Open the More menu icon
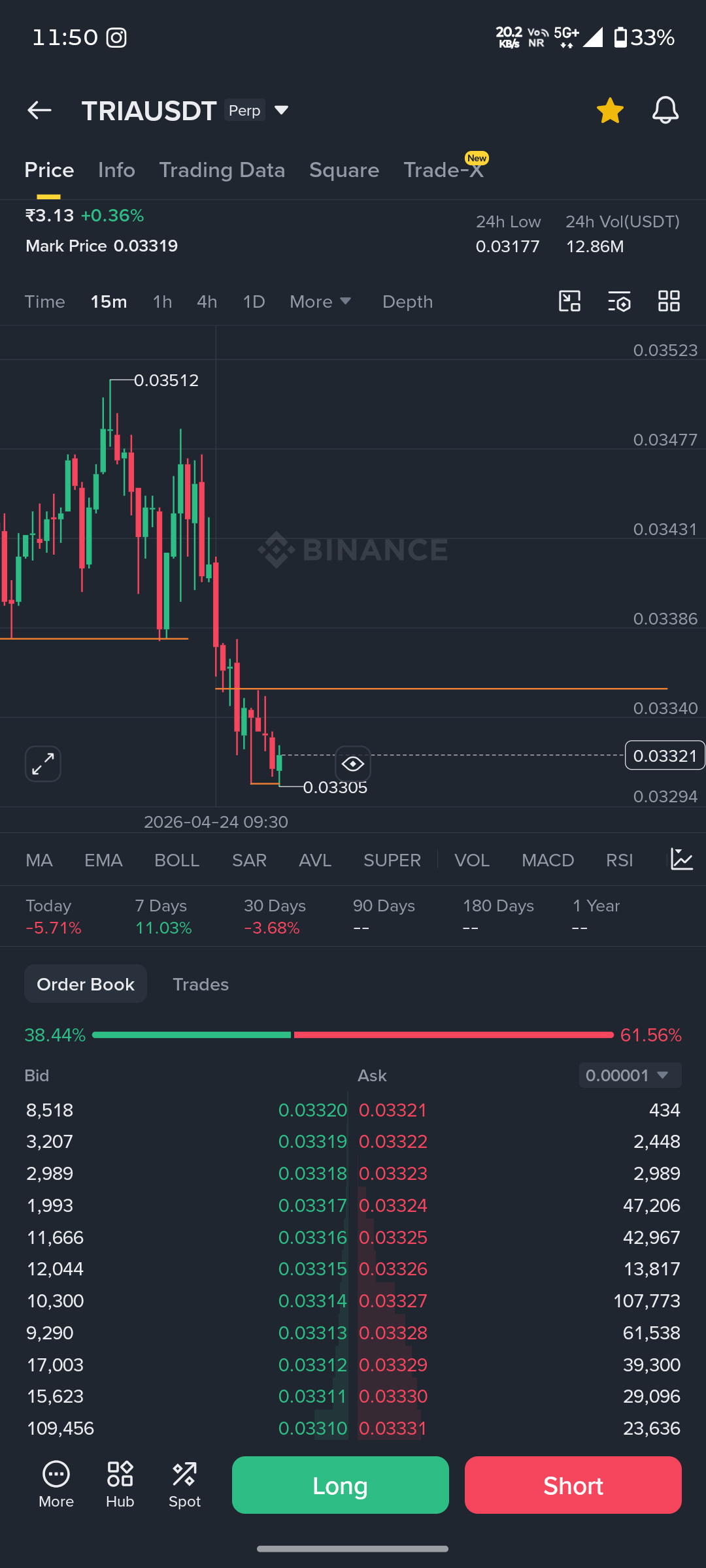 [x=56, y=1484]
